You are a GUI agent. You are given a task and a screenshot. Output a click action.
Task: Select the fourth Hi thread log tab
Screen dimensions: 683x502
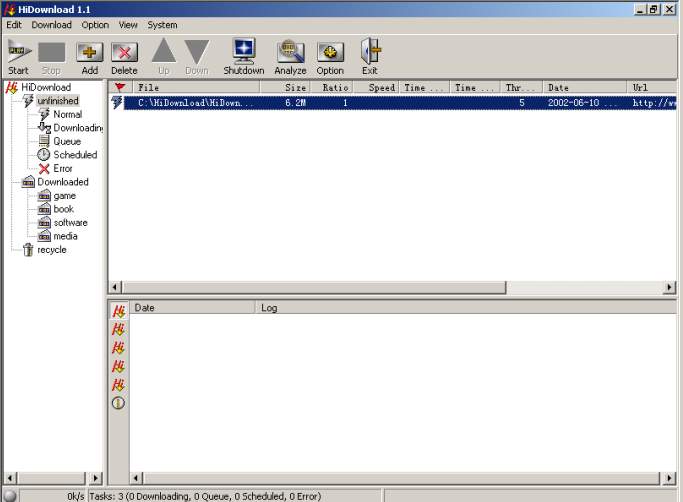[118, 366]
